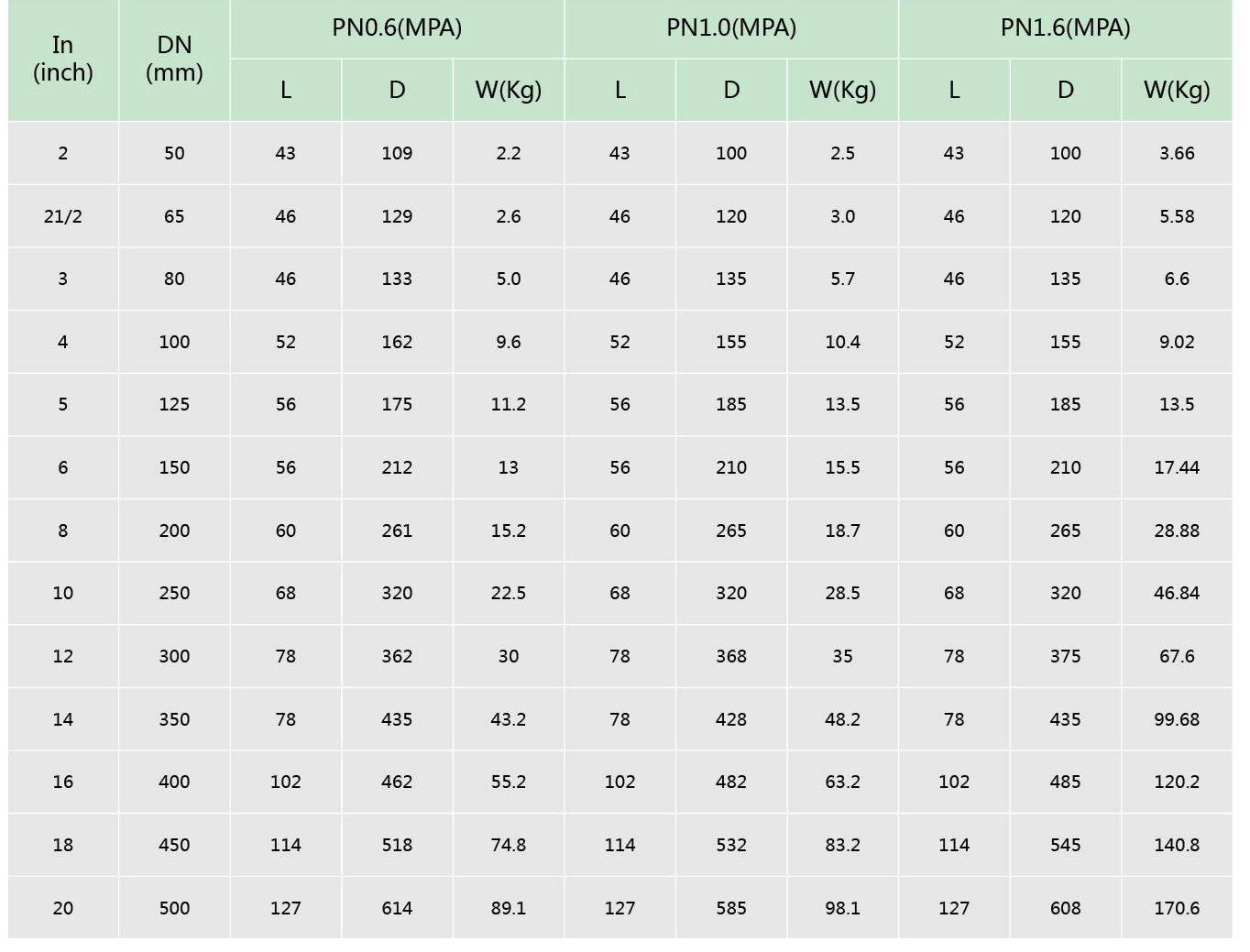Image resolution: width=1250 pixels, height=952 pixels.
Task: Select the cell with value 170.6
Action: point(1177,908)
